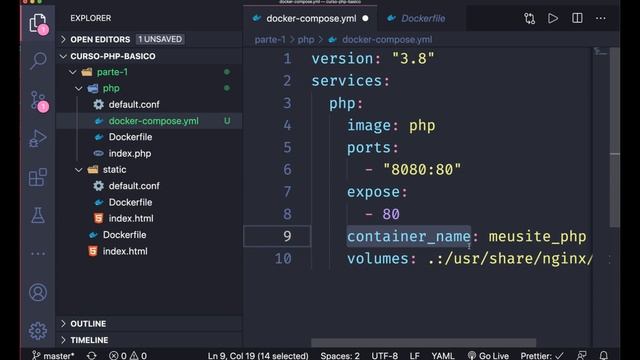Click the horizontal editor scrollbar
Viewport: 640px width, 360px height.
pos(424,342)
